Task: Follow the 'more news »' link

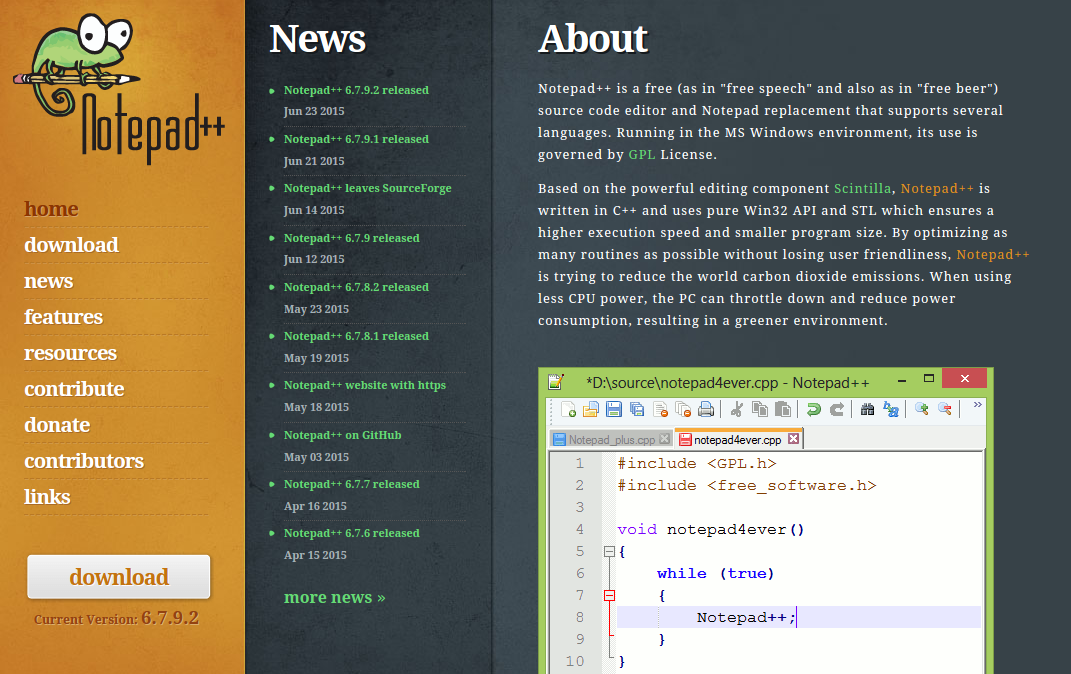Action: click(335, 598)
